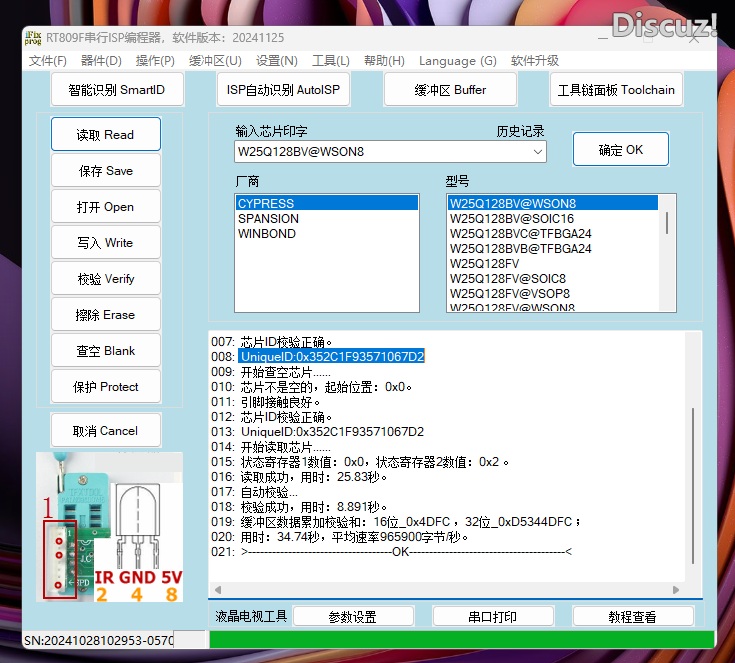Click the SN serial number status text
Screen dimensions: 735x663
[x=99, y=640]
